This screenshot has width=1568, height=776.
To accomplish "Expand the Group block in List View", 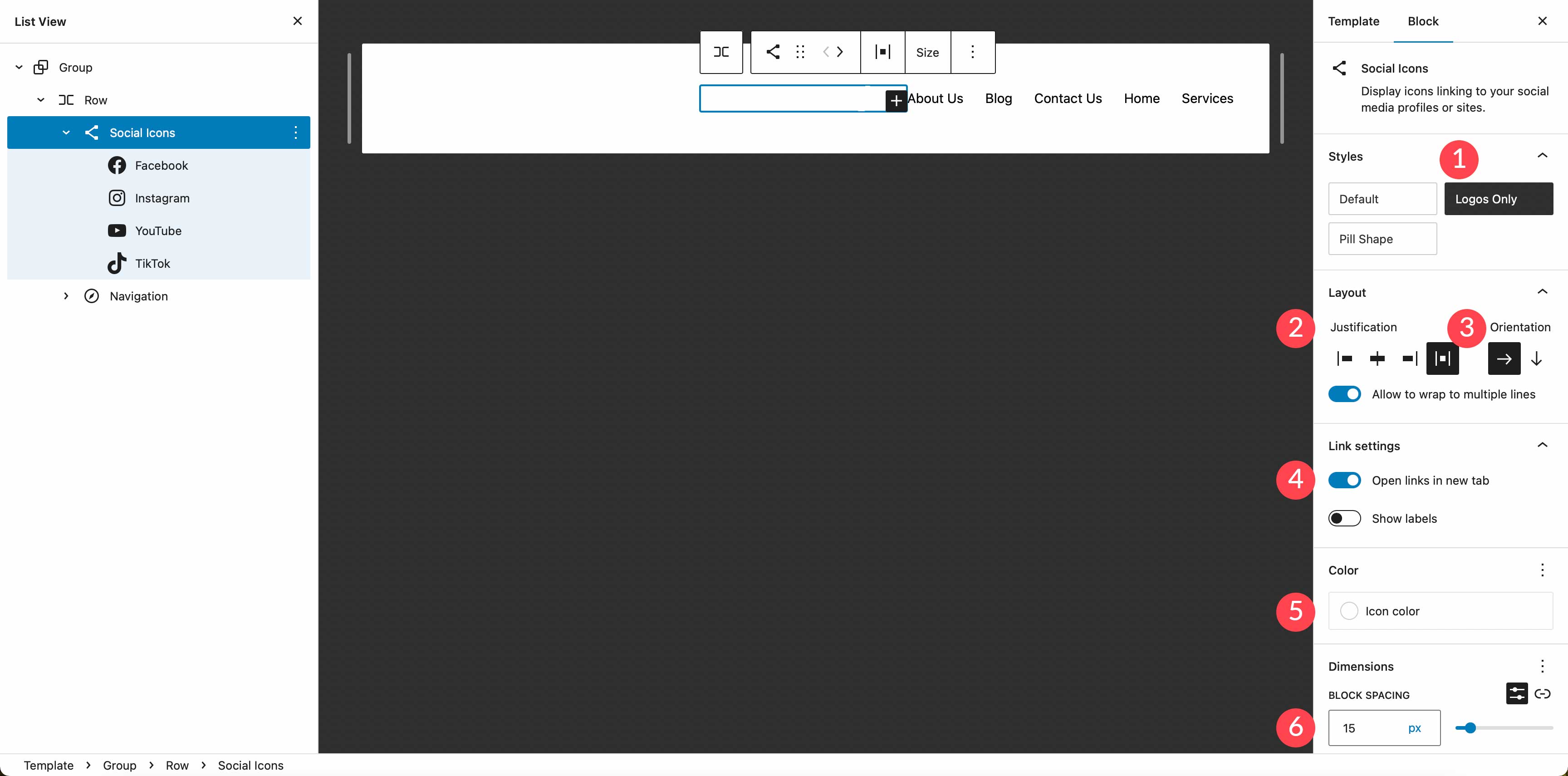I will (x=19, y=67).
